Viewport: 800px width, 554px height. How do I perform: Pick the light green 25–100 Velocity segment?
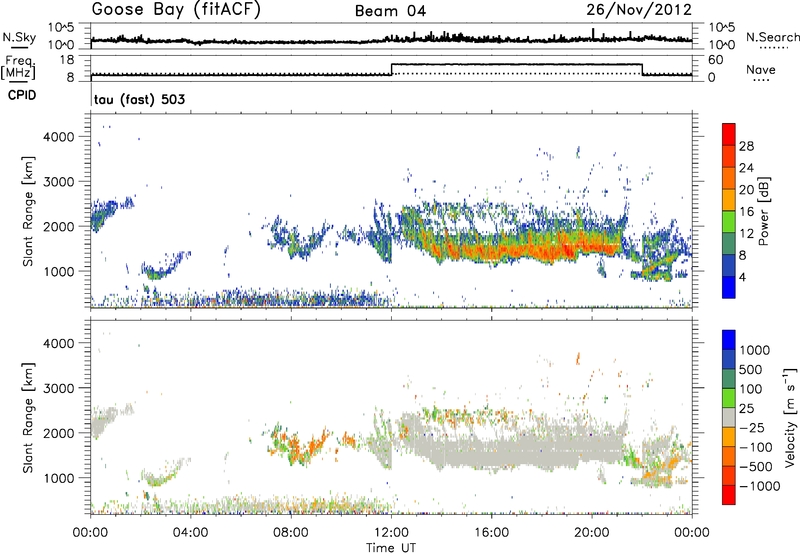pos(729,397)
